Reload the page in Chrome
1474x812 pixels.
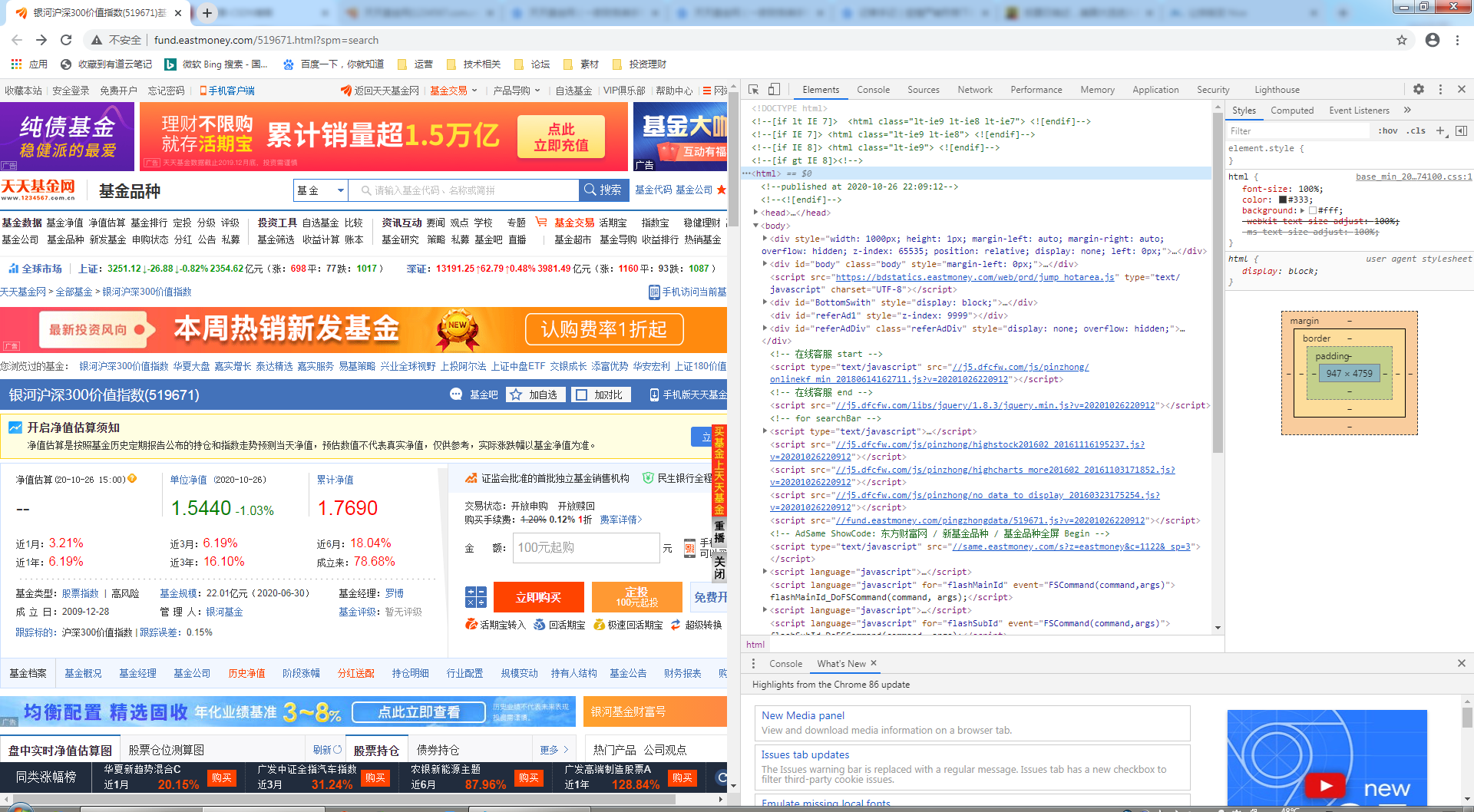pyautogui.click(x=66, y=40)
